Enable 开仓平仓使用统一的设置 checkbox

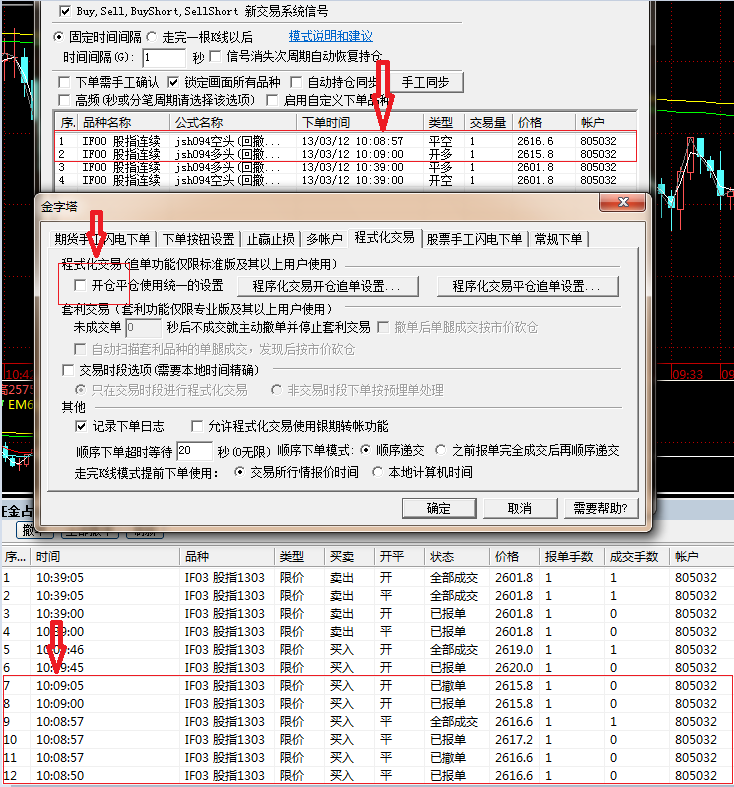point(82,286)
